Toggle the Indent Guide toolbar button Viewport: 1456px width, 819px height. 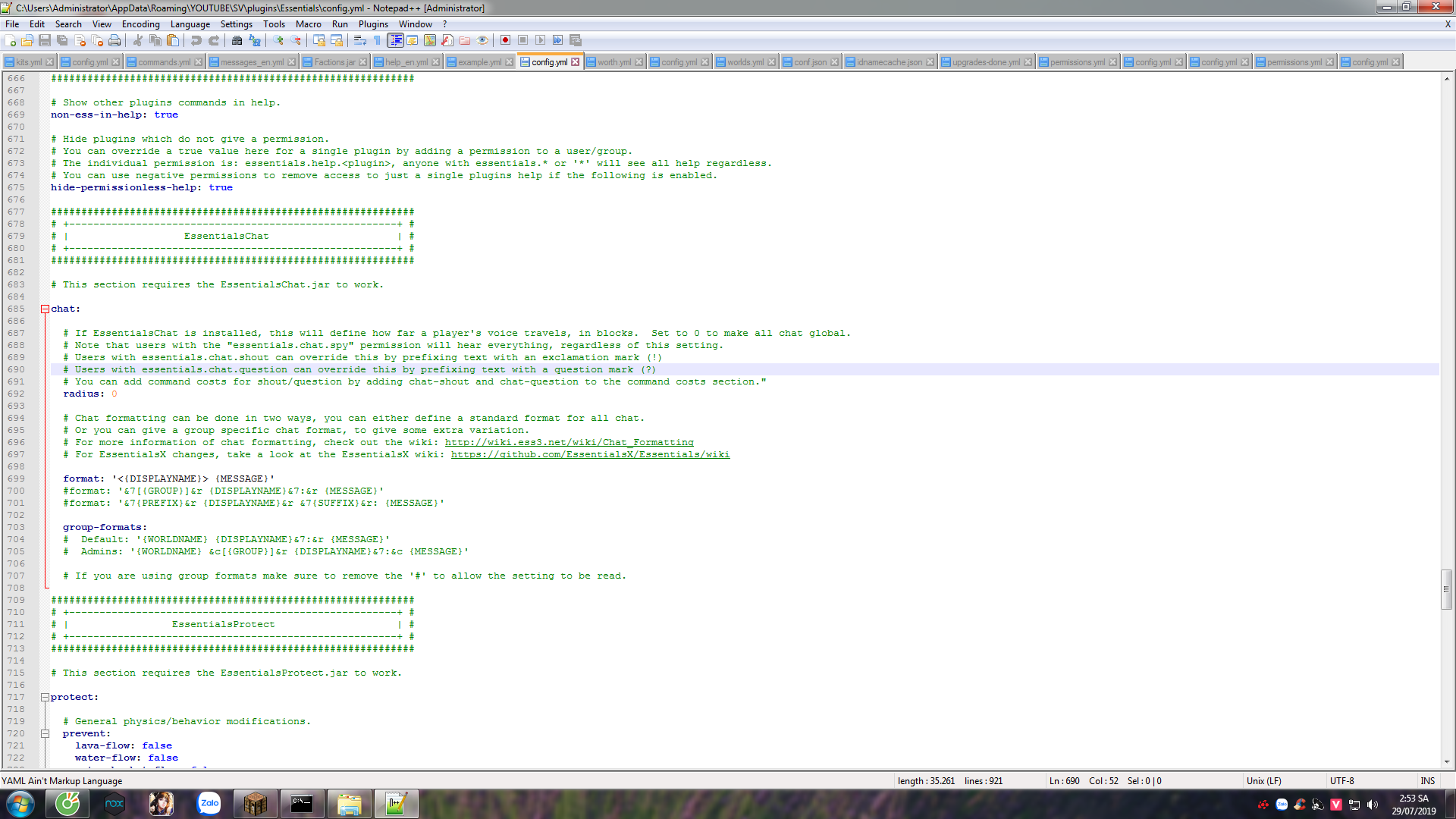[x=395, y=40]
